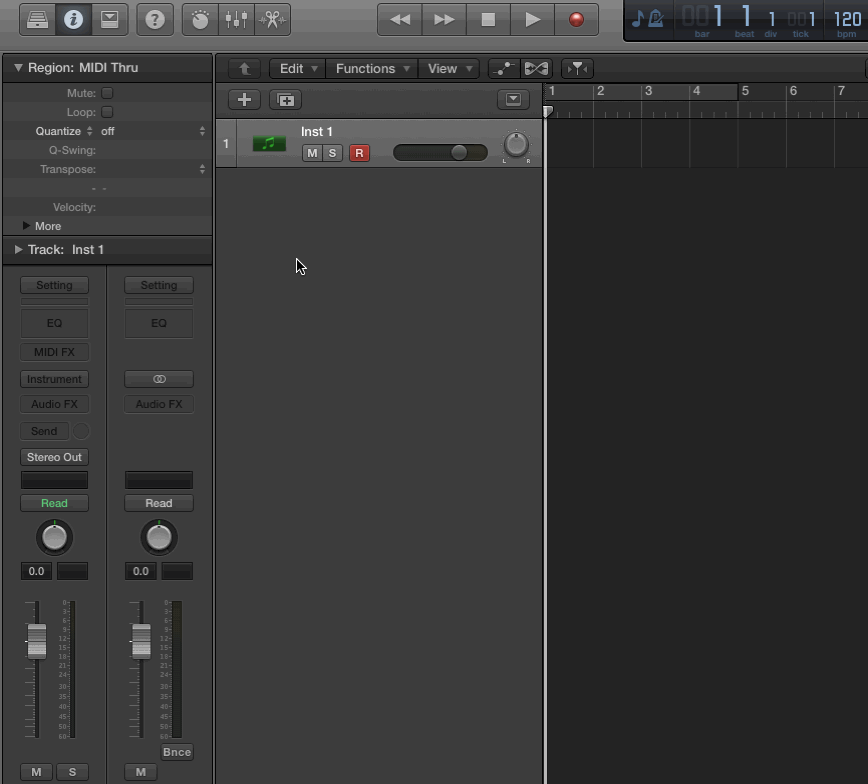868x784 pixels.
Task: Toggle Solo on Inst 1 track
Action: coord(332,153)
